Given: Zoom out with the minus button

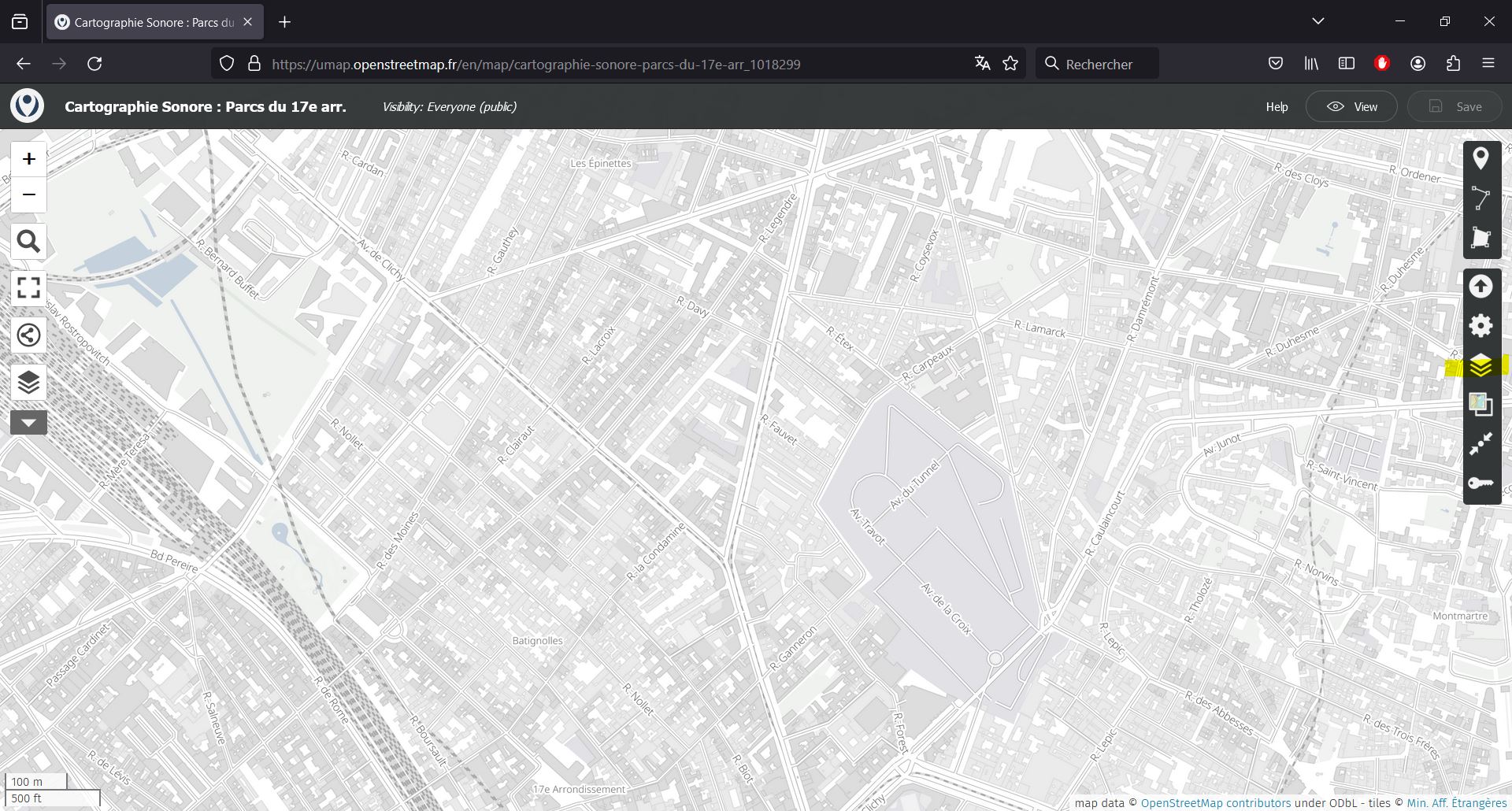Looking at the screenshot, I should (x=28, y=194).
